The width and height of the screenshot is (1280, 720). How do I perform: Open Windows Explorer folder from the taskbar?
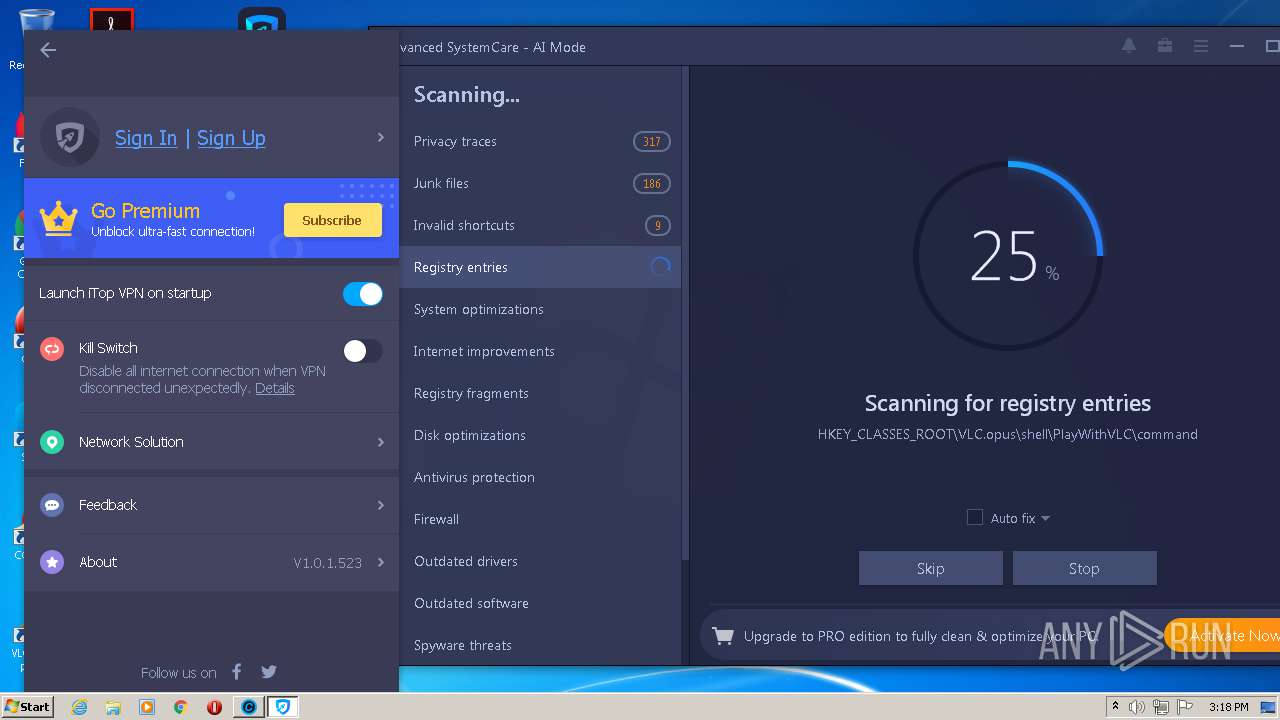[x=113, y=707]
